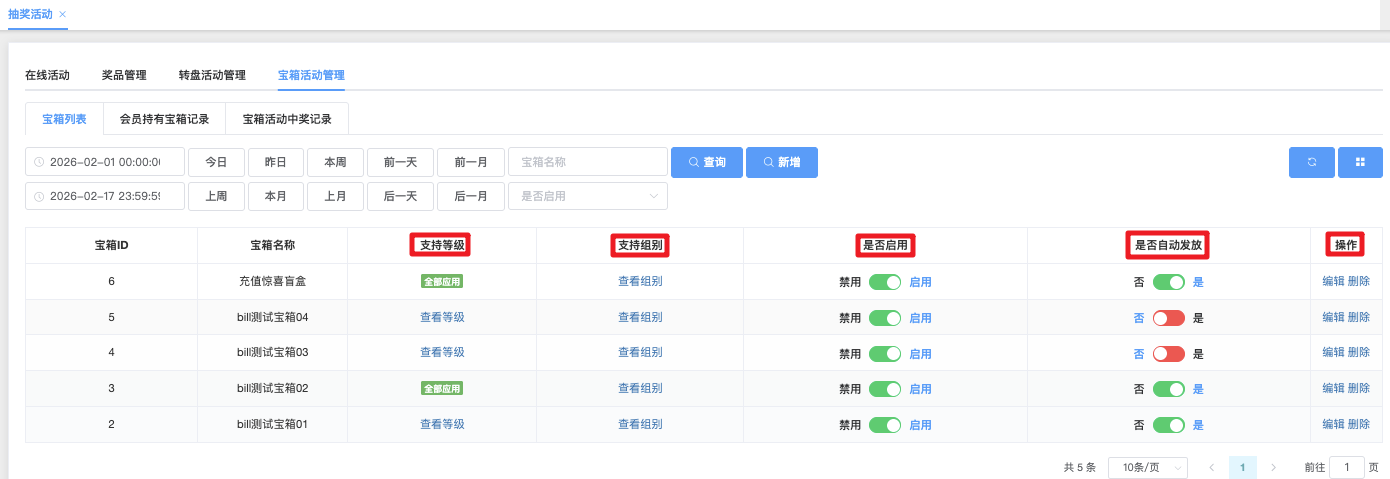Go to the next page arrow
The width and height of the screenshot is (1390, 479).
[1273, 467]
